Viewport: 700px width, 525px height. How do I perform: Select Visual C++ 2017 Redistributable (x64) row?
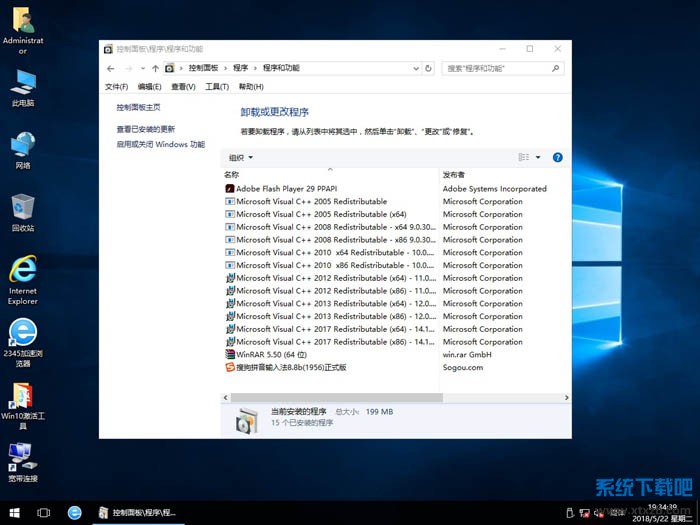click(330, 329)
